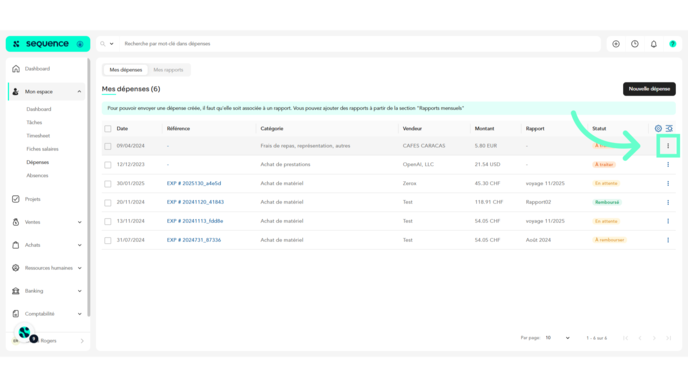Image resolution: width=688 pixels, height=387 pixels.
Task: Open expense EXP # 2025130_a4e5d
Action: (194, 183)
